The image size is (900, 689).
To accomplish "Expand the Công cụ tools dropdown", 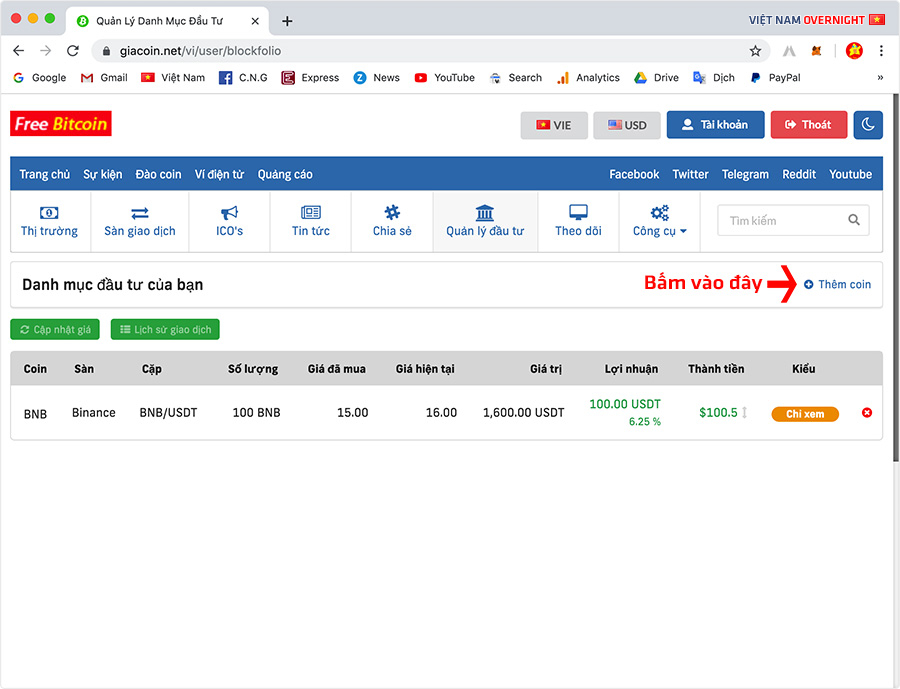I will pyautogui.click(x=659, y=221).
